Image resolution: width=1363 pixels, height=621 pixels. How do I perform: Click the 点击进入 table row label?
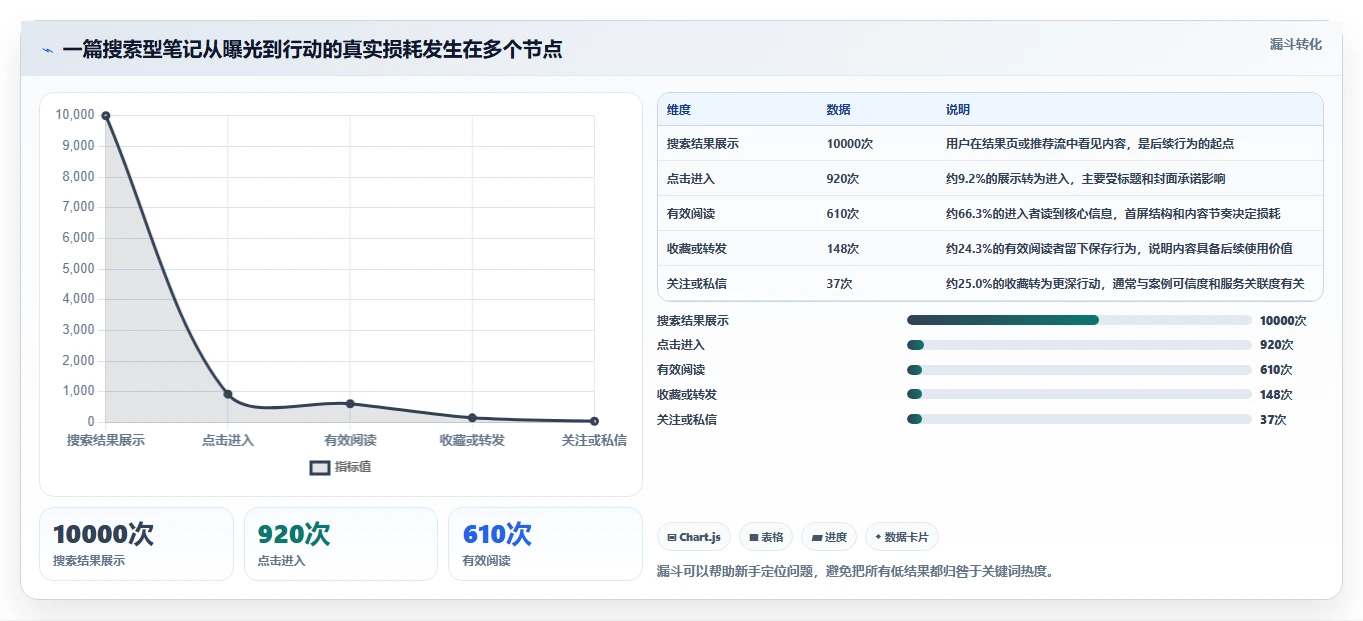pyautogui.click(x=691, y=179)
